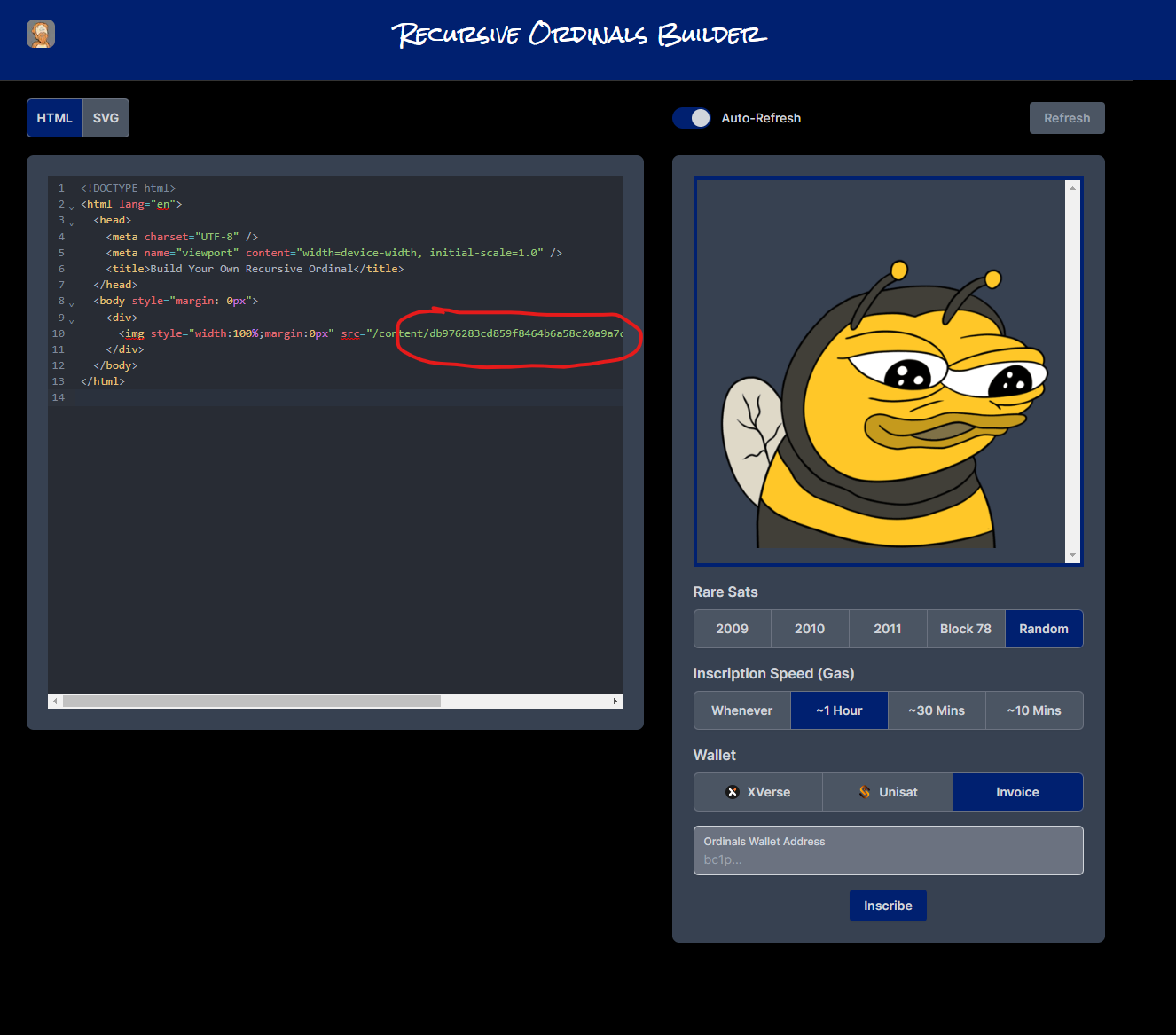Click the editor scroll-left arrow
1176x1035 pixels.
pos(55,702)
